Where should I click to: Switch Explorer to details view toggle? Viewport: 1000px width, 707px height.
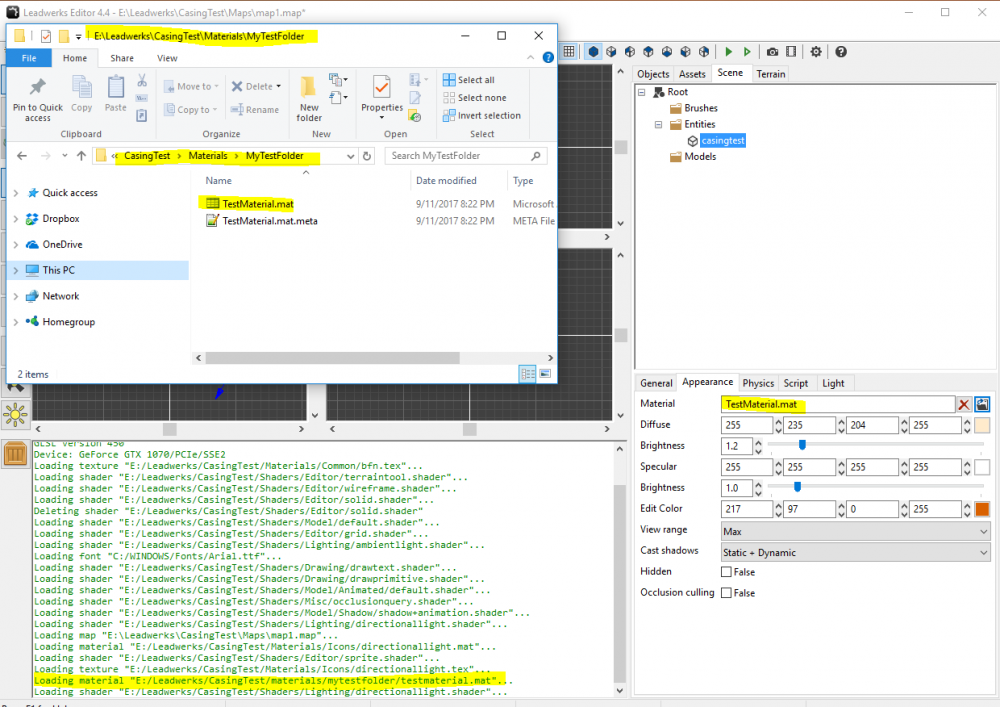pyautogui.click(x=527, y=373)
